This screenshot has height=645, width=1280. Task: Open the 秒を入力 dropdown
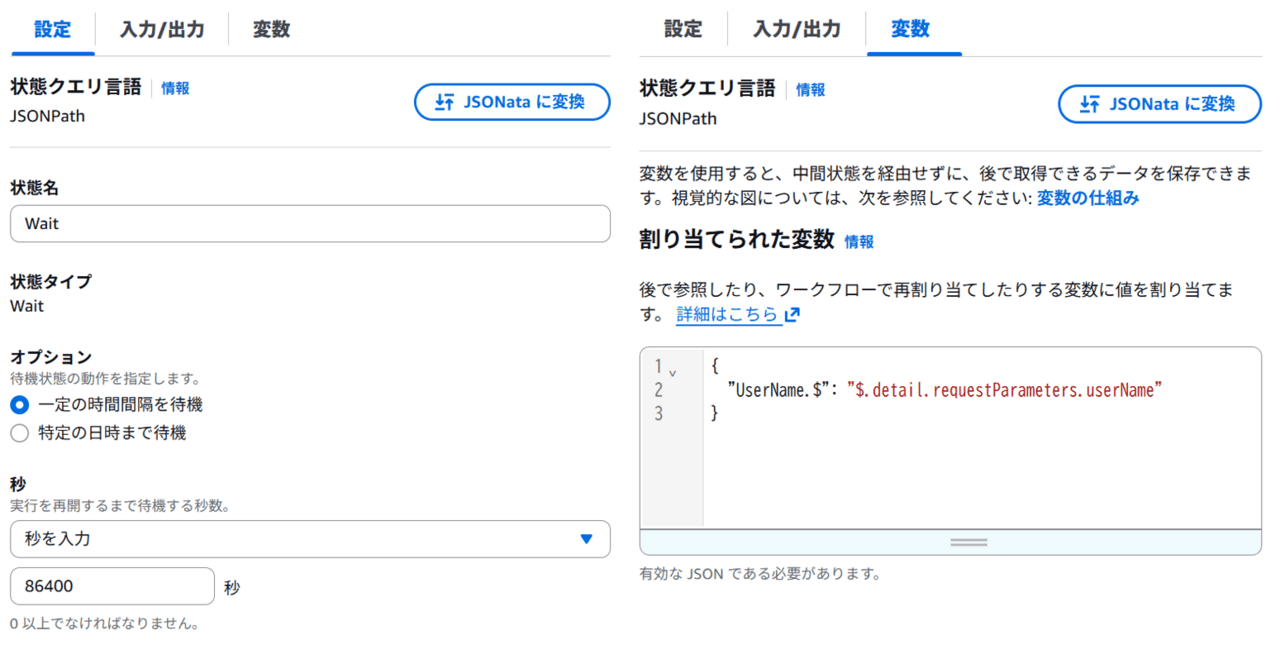point(310,539)
